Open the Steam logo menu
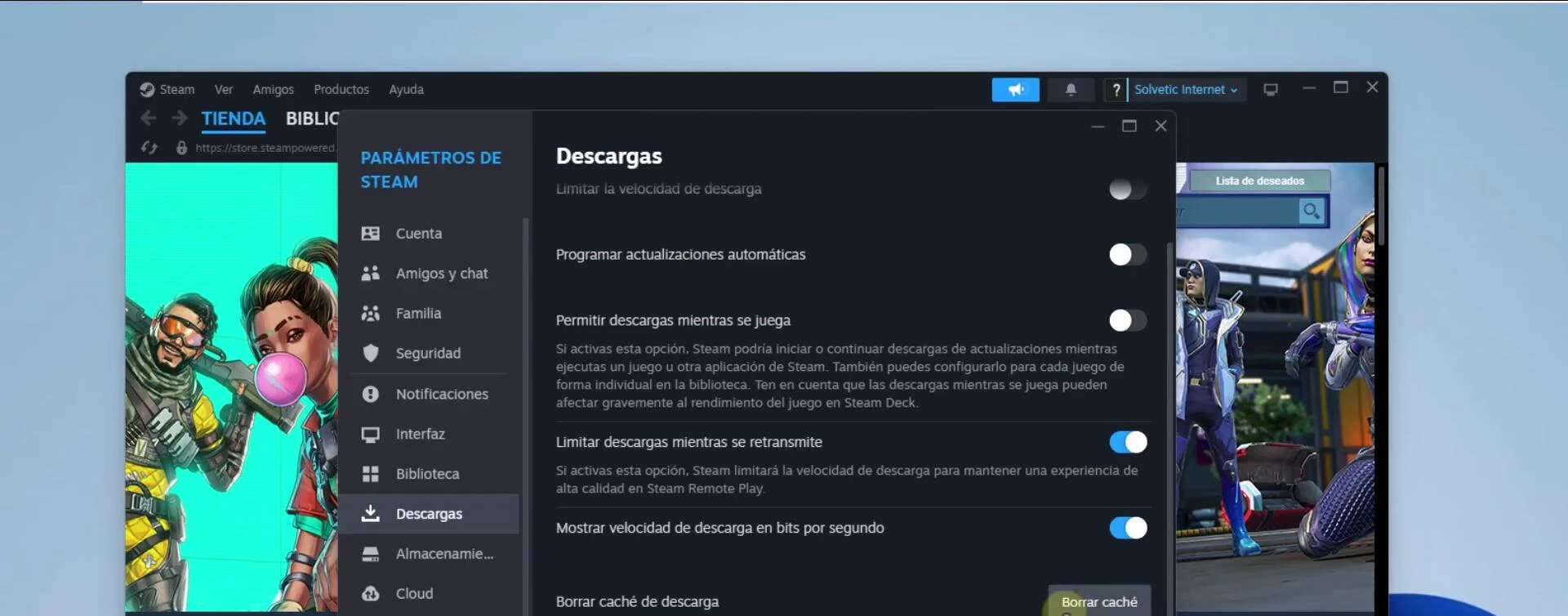The height and width of the screenshot is (616, 1568). 147,90
